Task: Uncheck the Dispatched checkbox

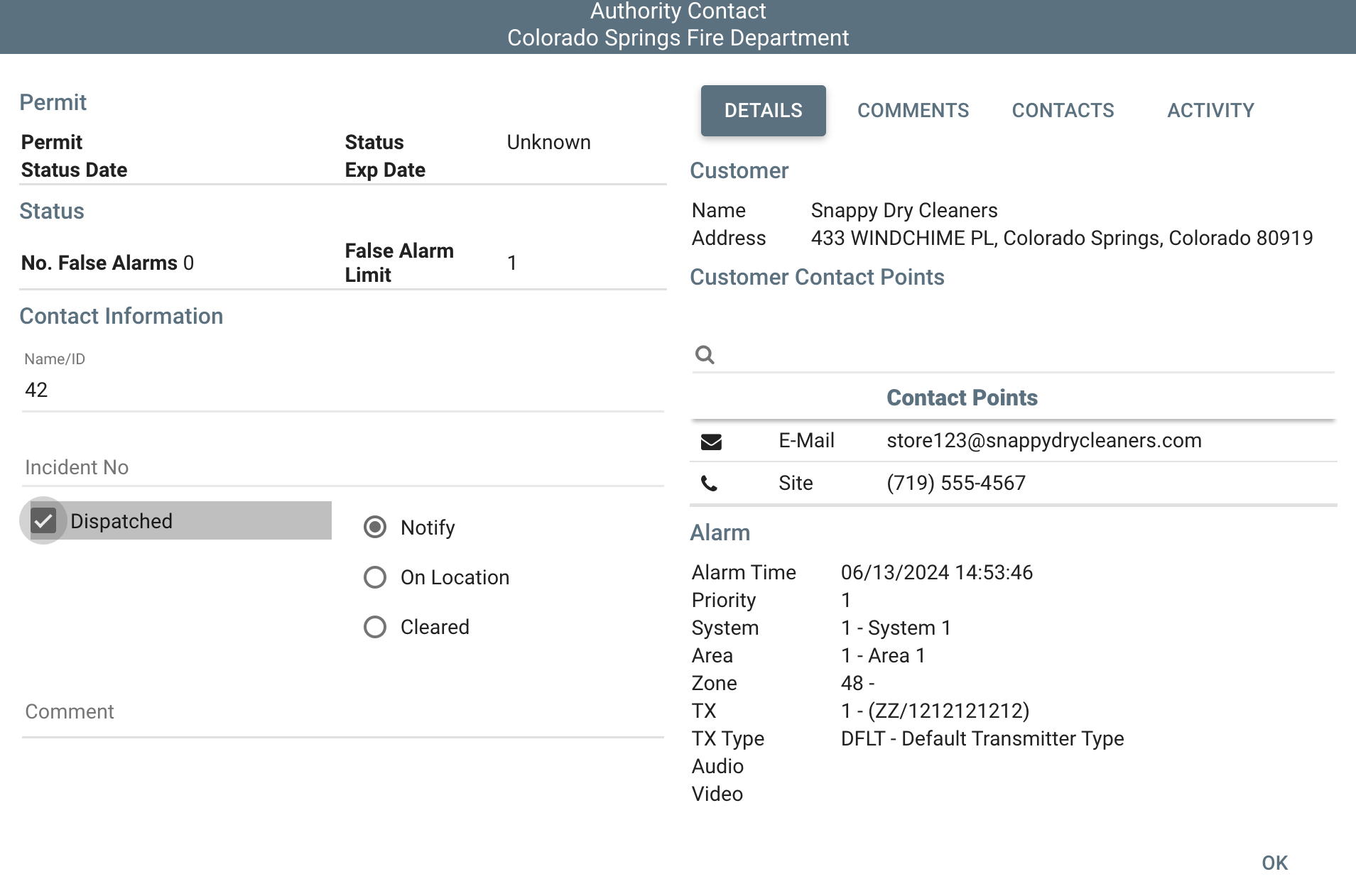Action: tap(43, 521)
